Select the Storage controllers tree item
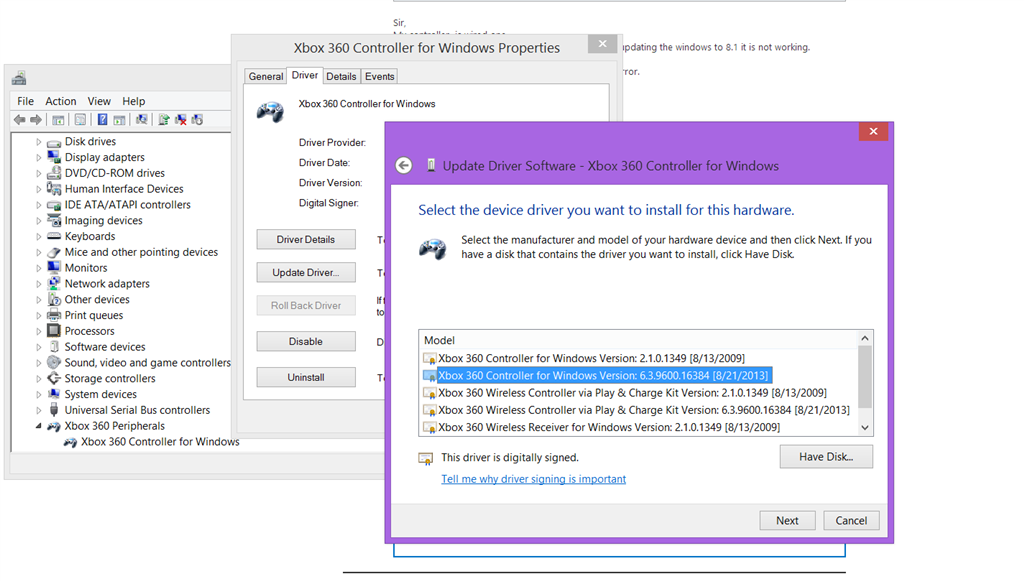Viewport: 1024px width, 581px height. pyautogui.click(x=110, y=379)
